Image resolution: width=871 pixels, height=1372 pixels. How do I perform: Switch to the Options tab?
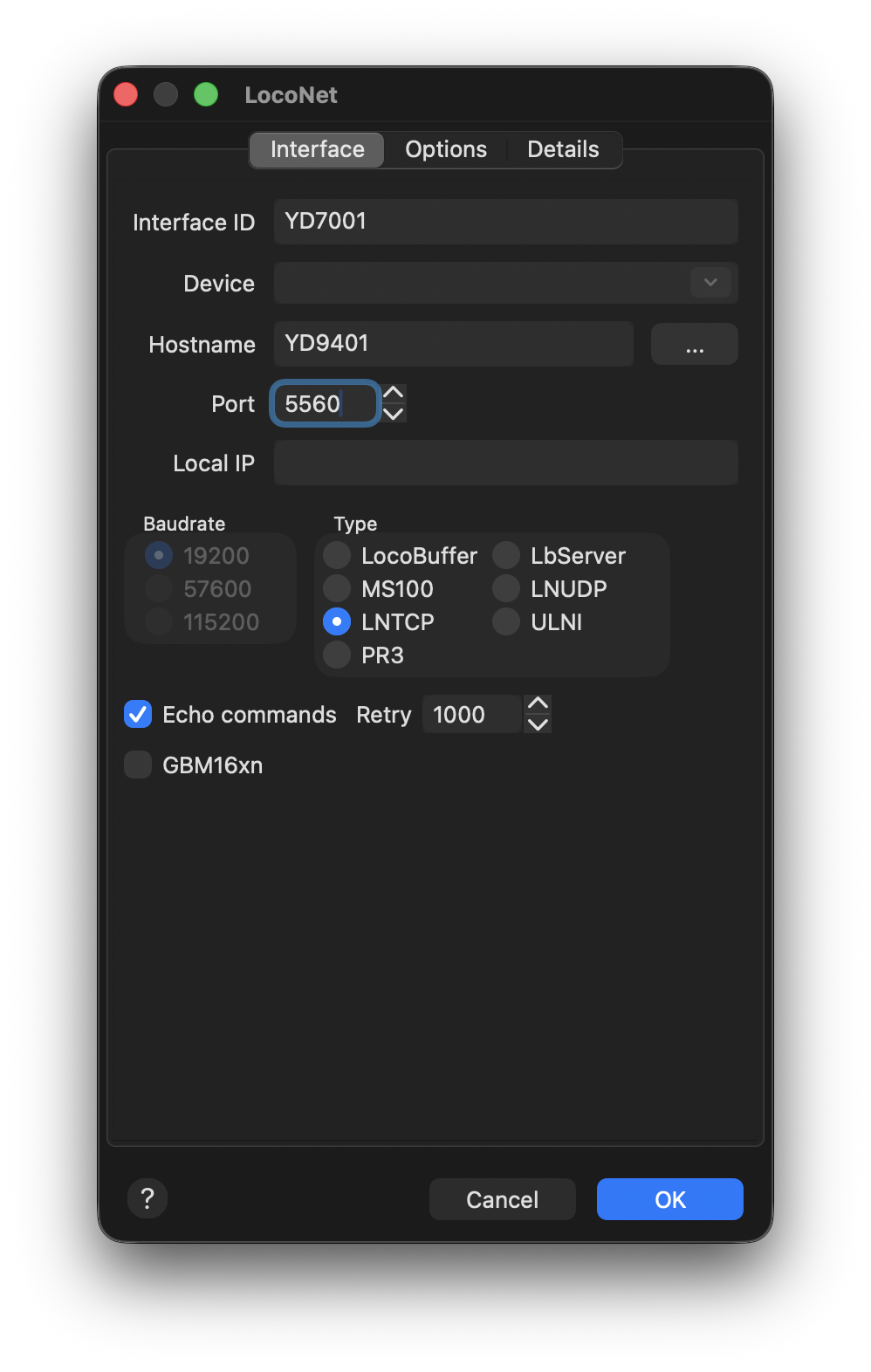pyautogui.click(x=445, y=150)
